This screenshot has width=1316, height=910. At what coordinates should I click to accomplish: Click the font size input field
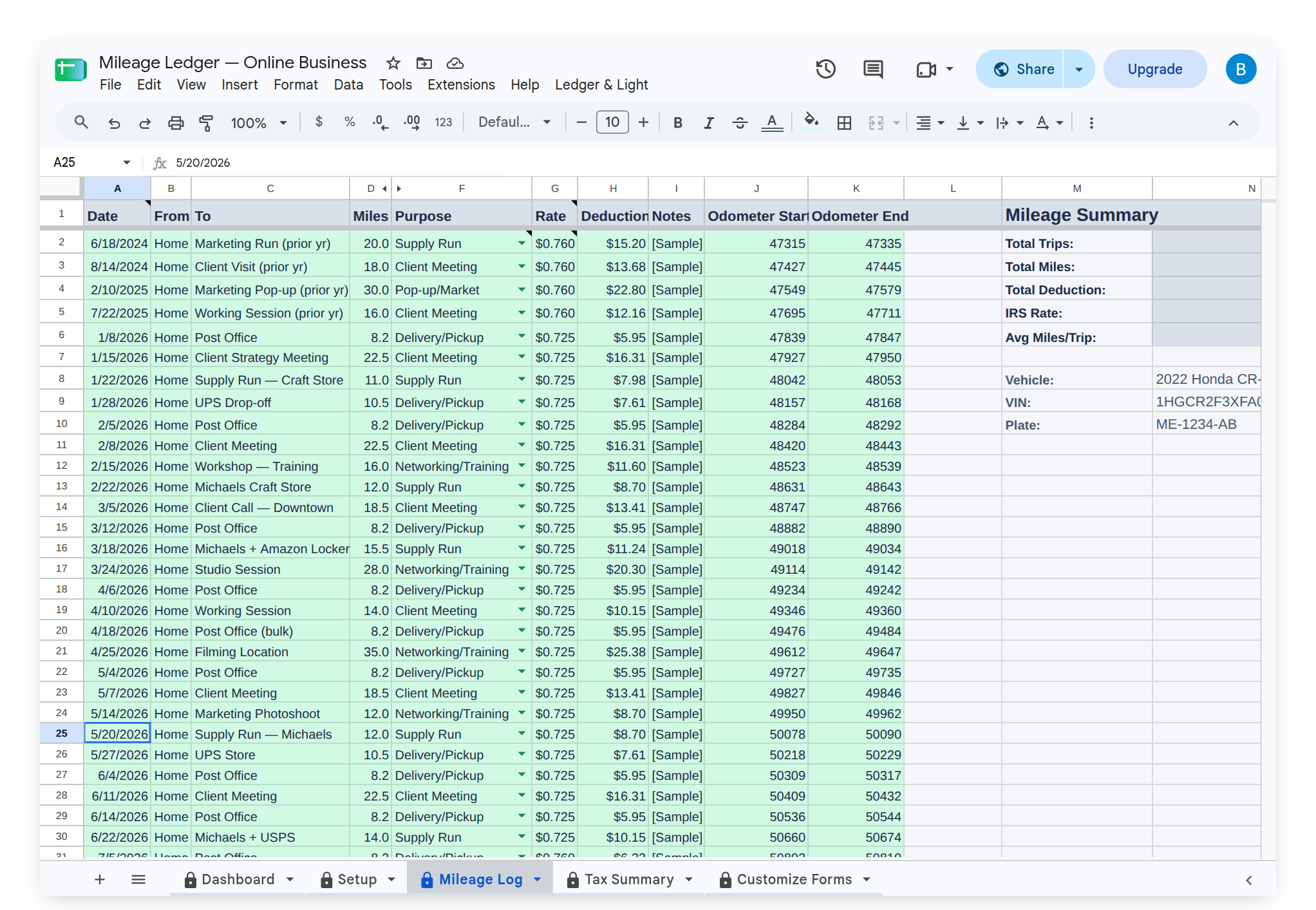point(612,122)
